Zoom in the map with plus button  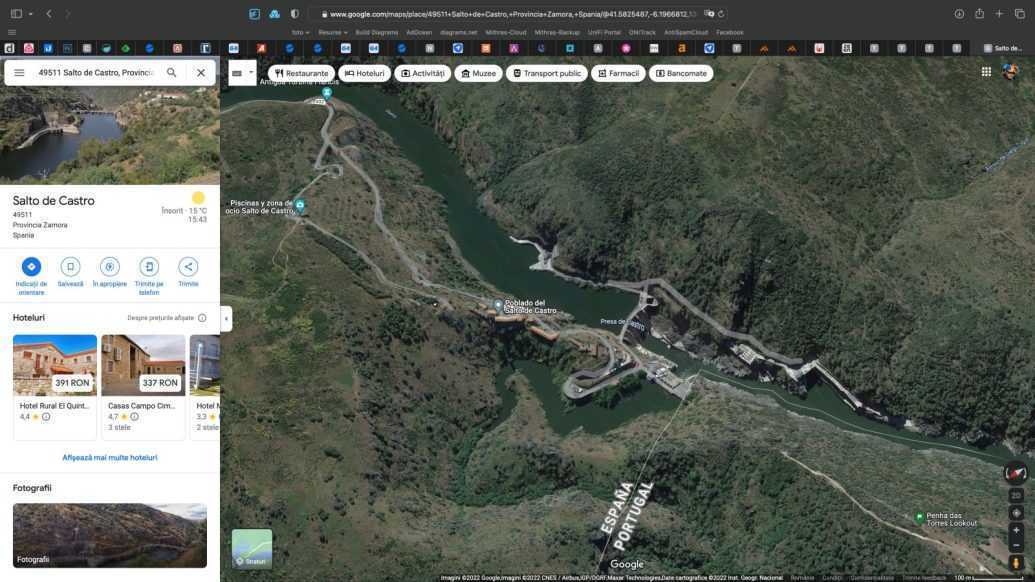pyautogui.click(x=1016, y=530)
